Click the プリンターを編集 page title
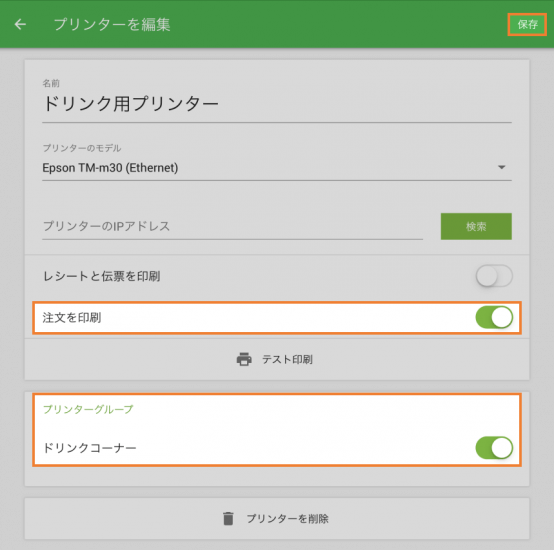 point(112,24)
